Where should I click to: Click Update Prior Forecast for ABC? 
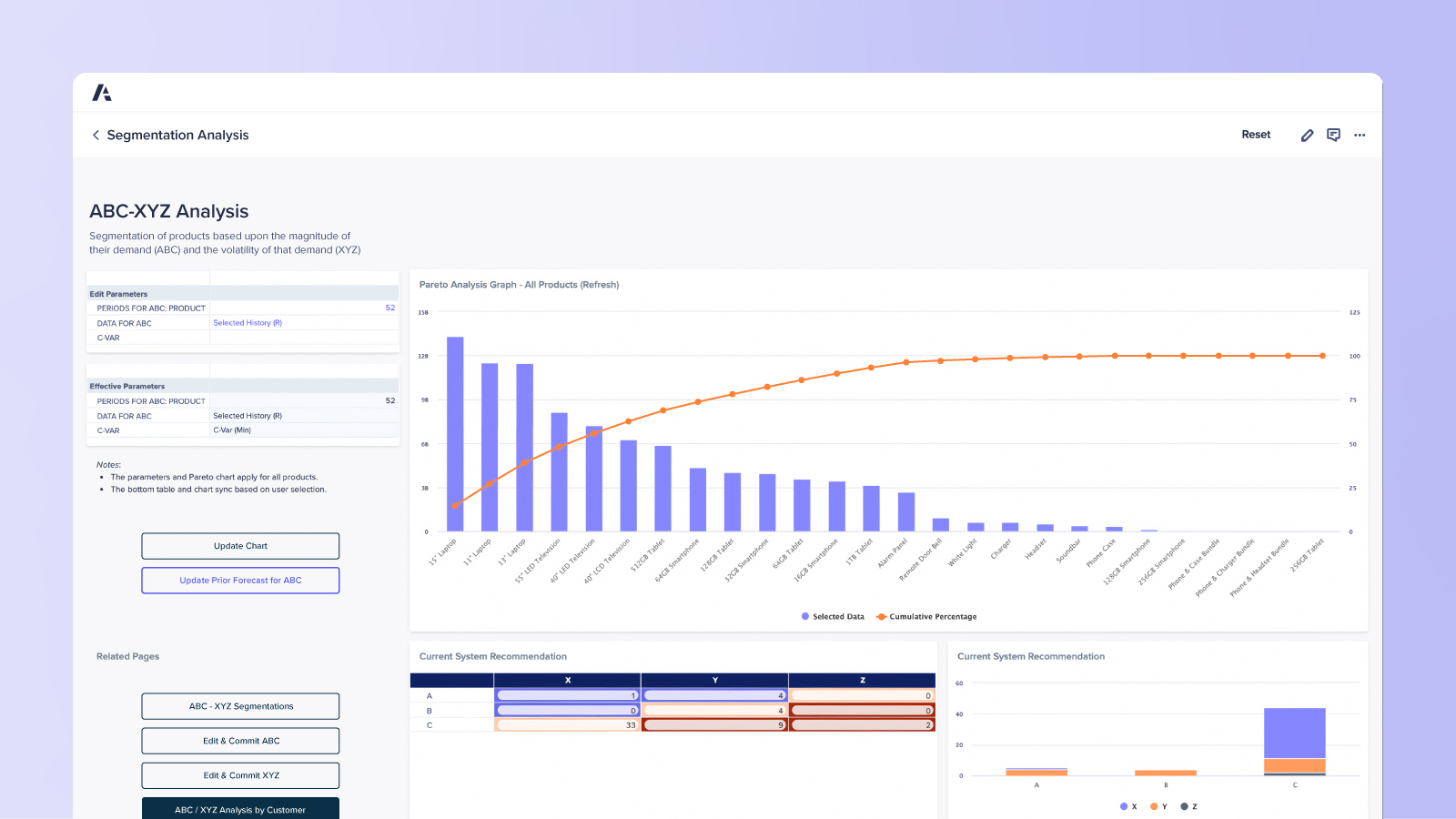pyautogui.click(x=239, y=580)
